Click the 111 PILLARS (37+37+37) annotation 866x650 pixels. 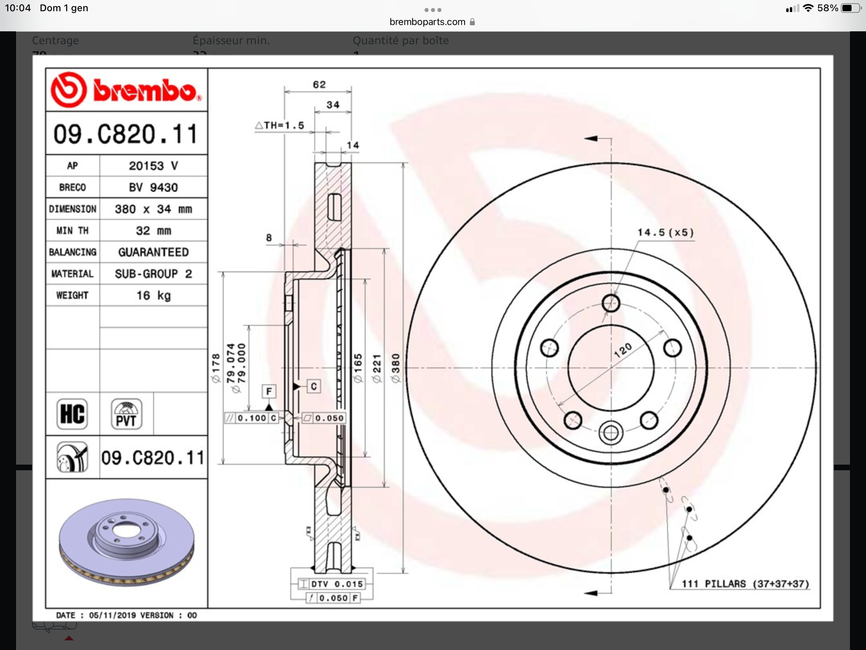(x=745, y=584)
